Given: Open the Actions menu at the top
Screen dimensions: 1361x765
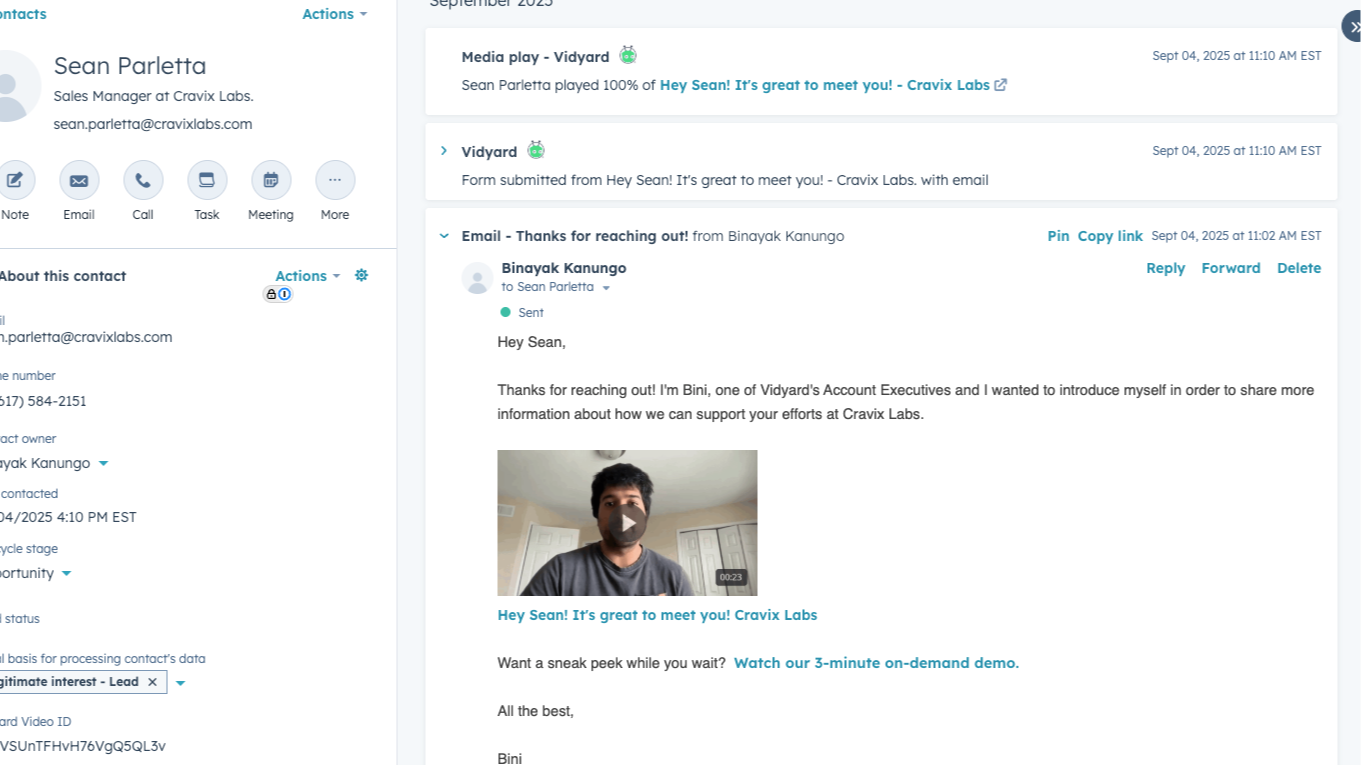Looking at the screenshot, I should (x=333, y=14).
